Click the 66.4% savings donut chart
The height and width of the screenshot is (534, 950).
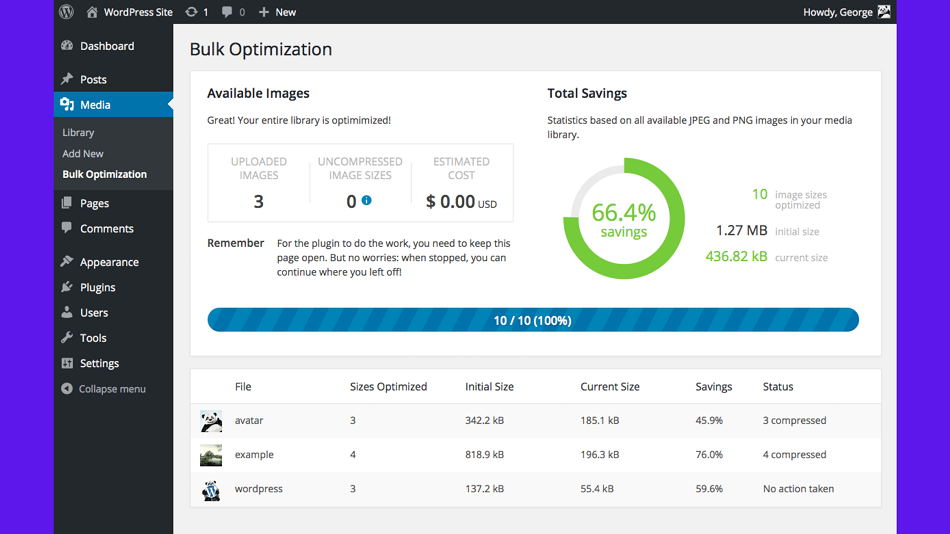(x=624, y=219)
